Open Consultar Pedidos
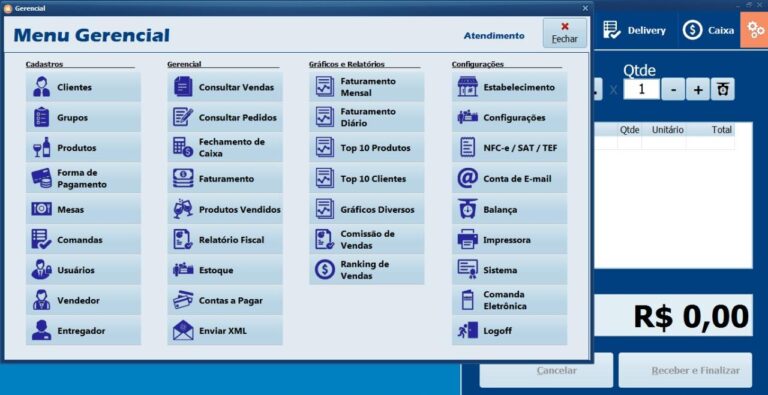The height and width of the screenshot is (395, 768). [x=225, y=118]
